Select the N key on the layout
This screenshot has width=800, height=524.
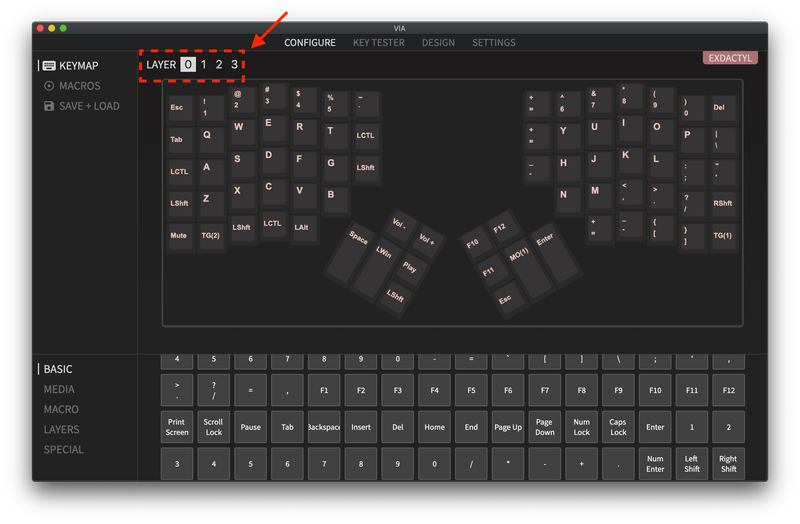click(568, 199)
